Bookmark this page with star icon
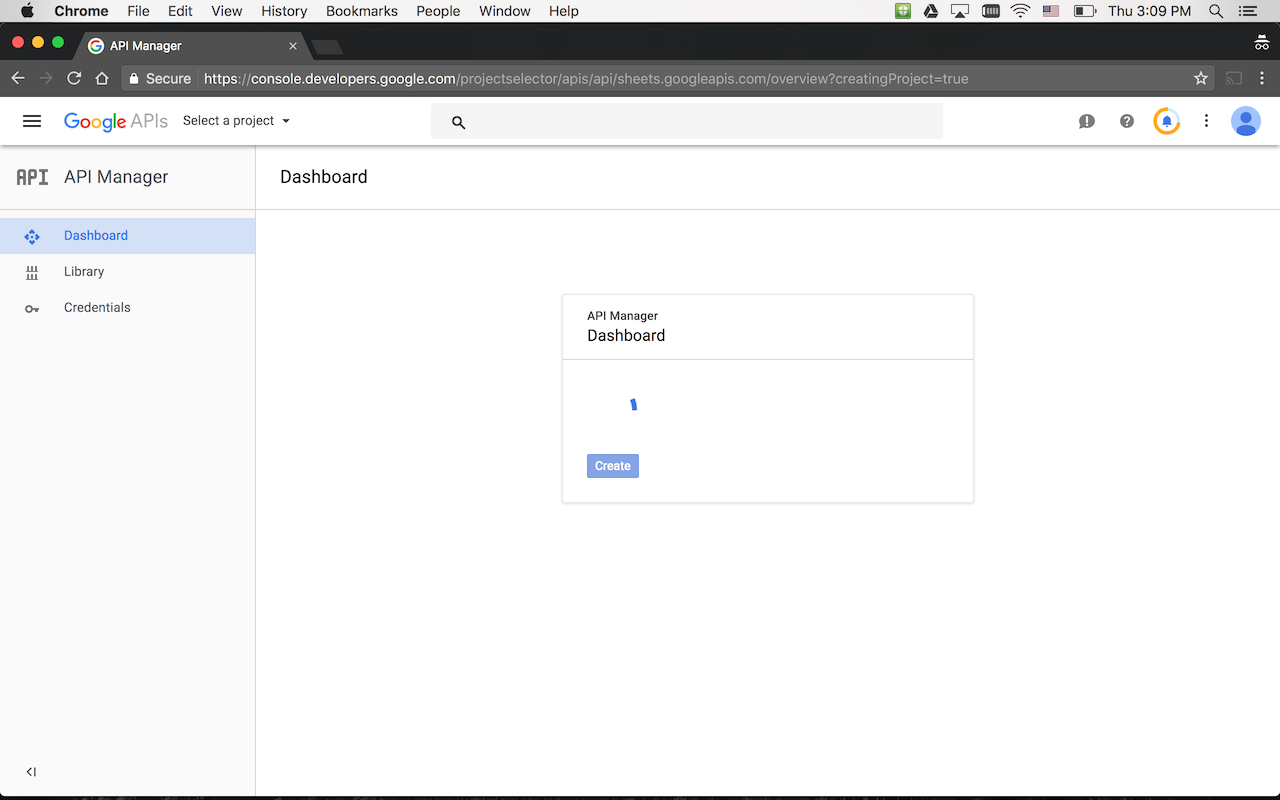The width and height of the screenshot is (1280, 800). tap(1201, 78)
